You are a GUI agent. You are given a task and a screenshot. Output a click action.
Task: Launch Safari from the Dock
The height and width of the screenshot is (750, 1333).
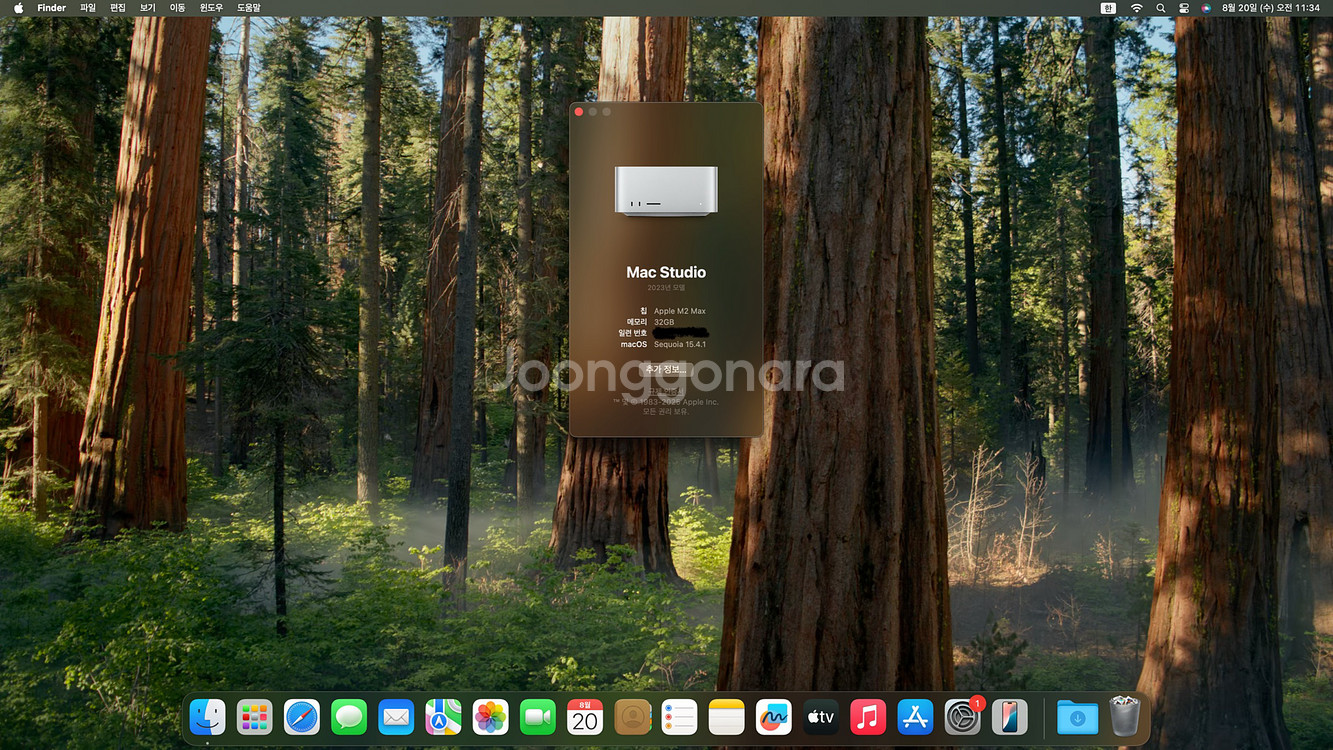tap(302, 717)
